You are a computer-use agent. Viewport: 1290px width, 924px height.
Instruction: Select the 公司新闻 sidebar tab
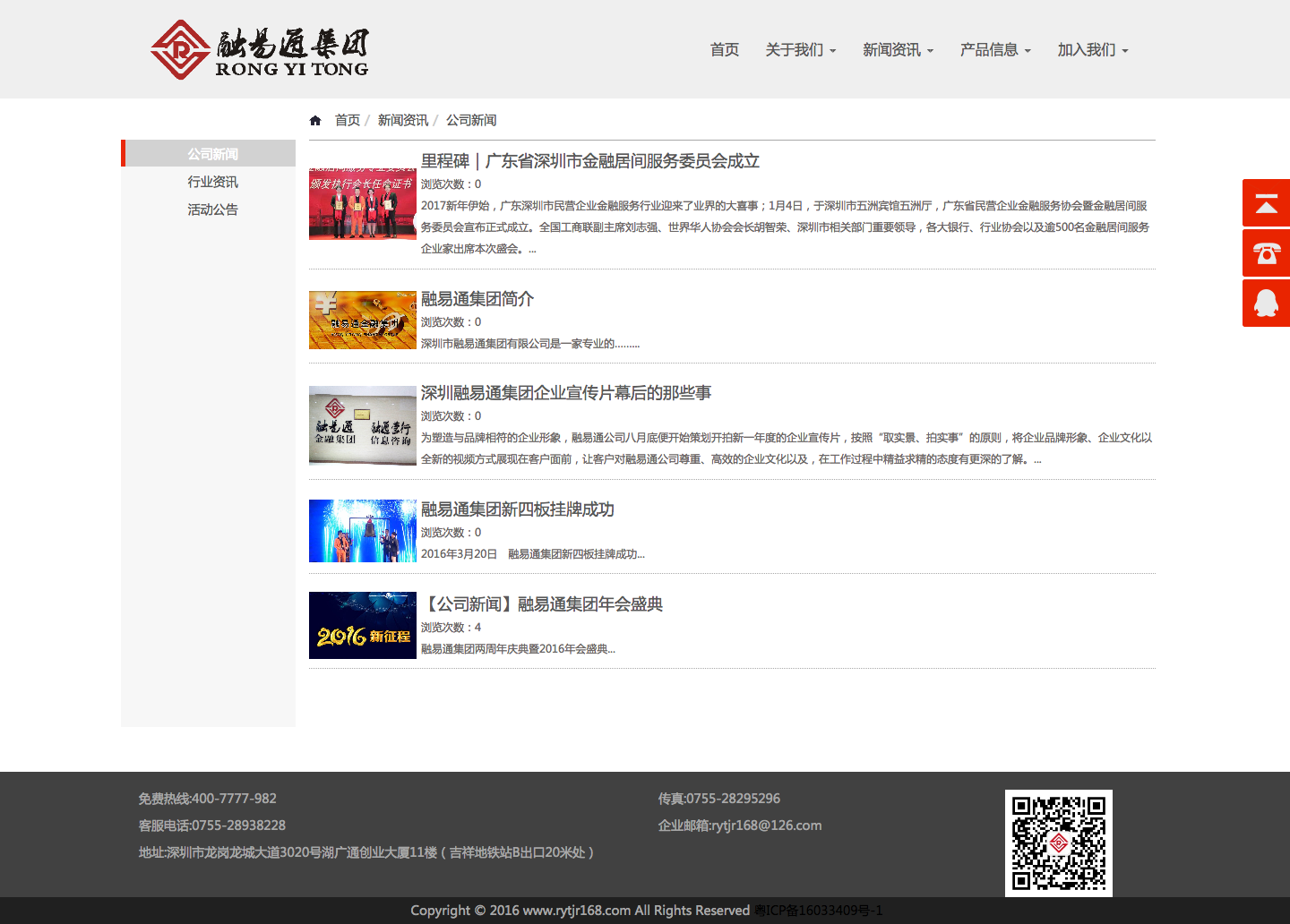[211, 153]
